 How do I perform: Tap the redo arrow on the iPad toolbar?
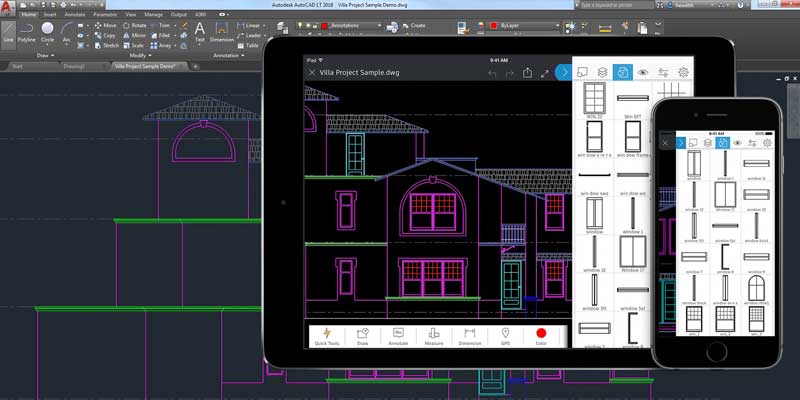[x=509, y=73]
